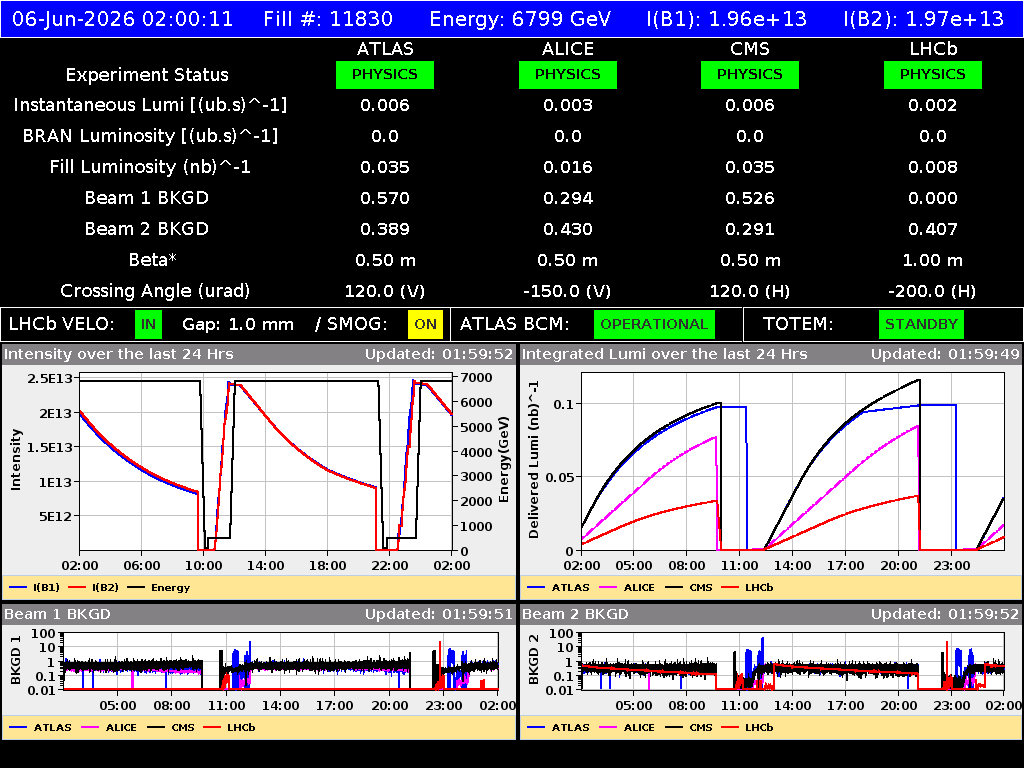Click the I(B2): 1.97e+13 header value
1024x768 pixels.
(x=923, y=19)
